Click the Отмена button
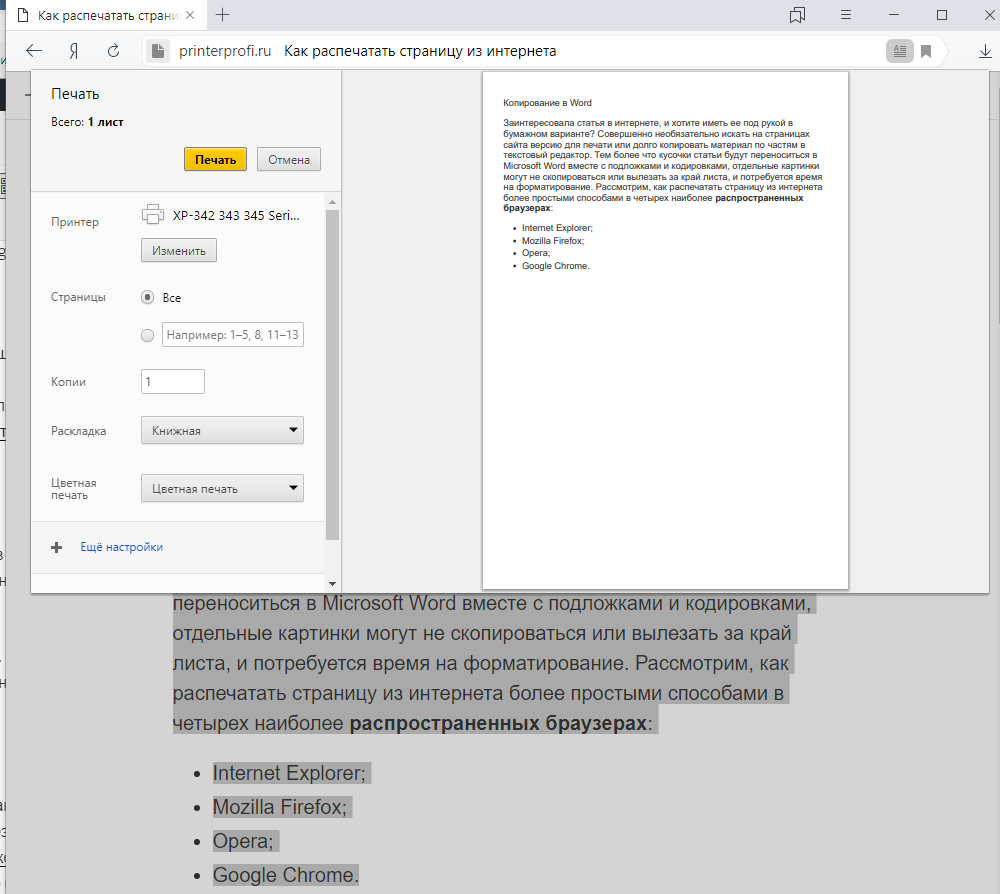The image size is (1000, 894). click(289, 159)
